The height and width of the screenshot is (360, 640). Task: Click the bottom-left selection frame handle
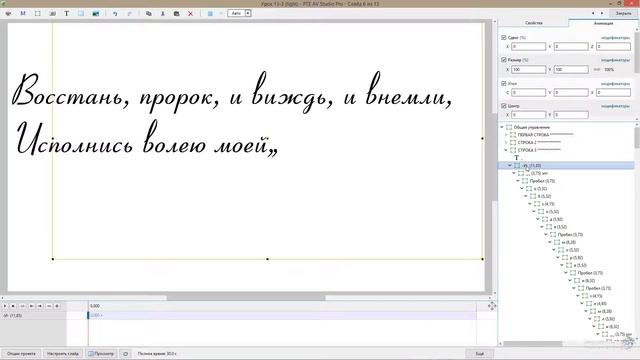pos(53,259)
